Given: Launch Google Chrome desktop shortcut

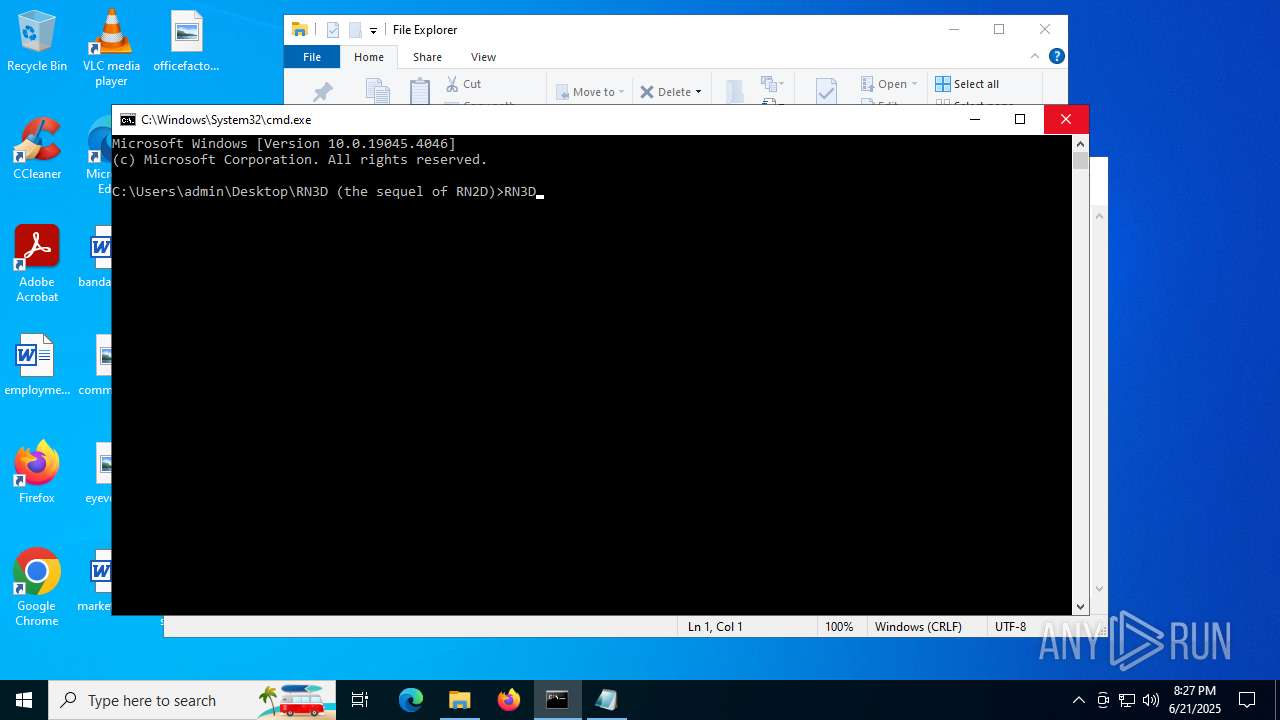Looking at the screenshot, I should [37, 588].
